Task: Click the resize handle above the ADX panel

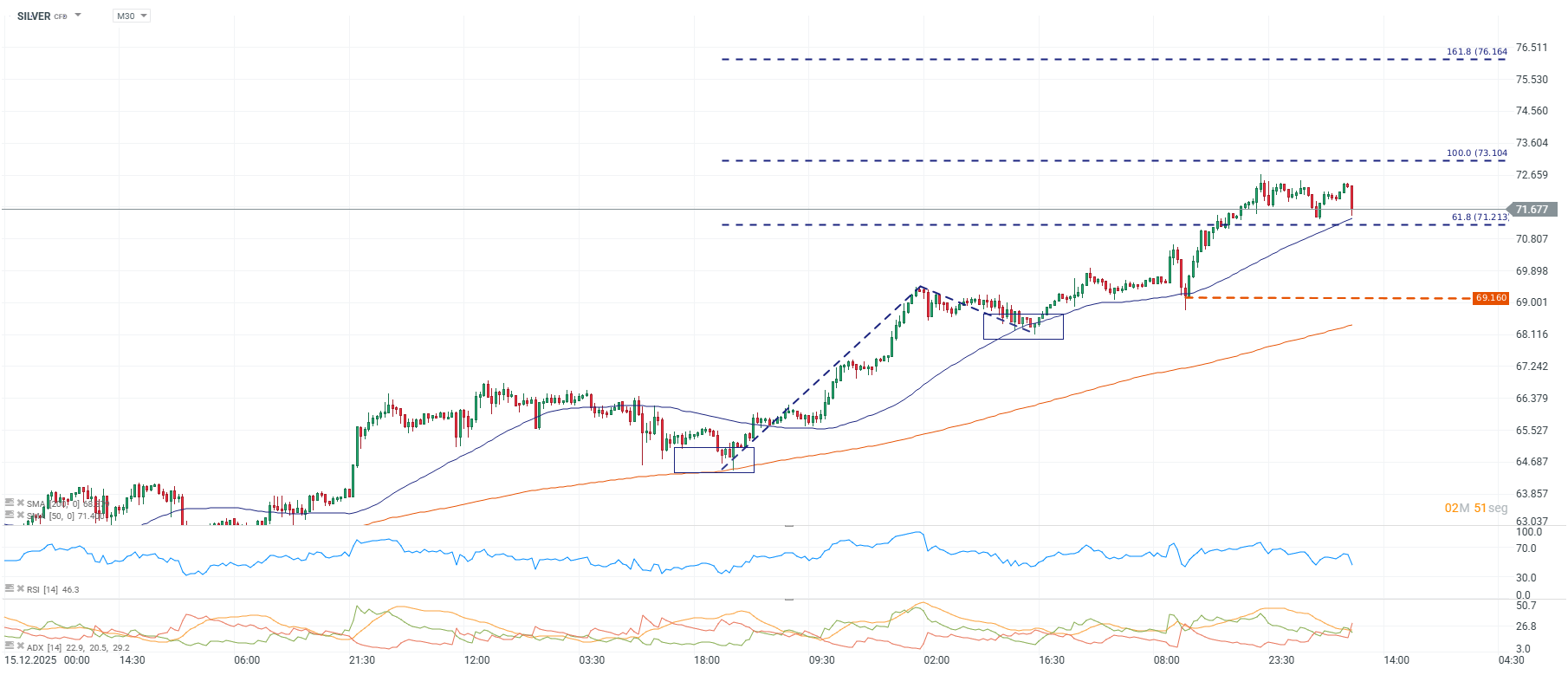Action: [788, 599]
